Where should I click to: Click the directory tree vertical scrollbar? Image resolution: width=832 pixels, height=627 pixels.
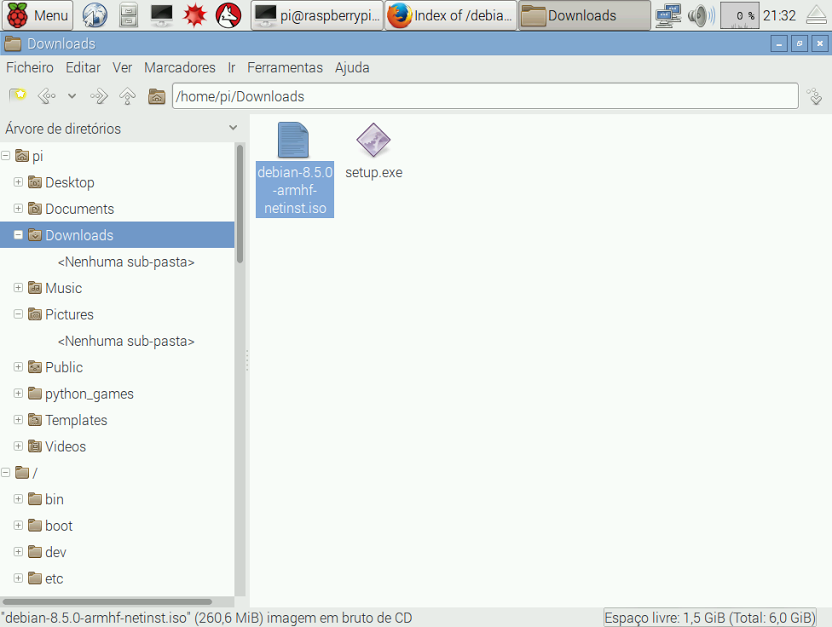(x=240, y=204)
